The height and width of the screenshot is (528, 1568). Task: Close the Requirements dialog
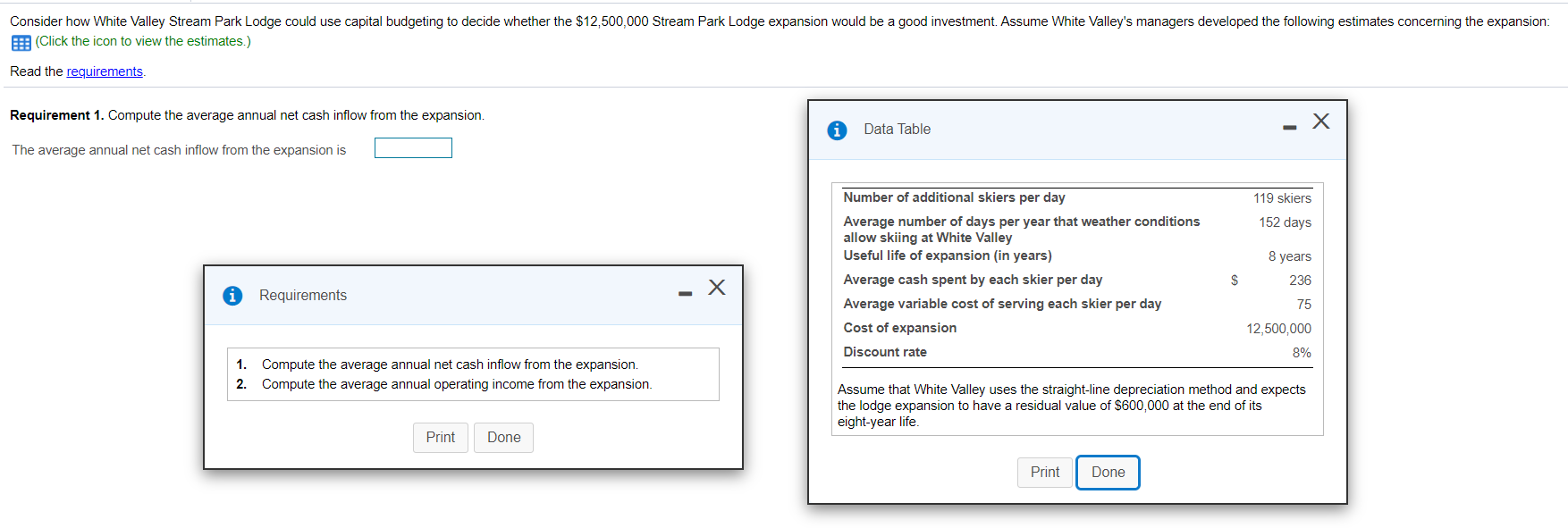tap(717, 287)
